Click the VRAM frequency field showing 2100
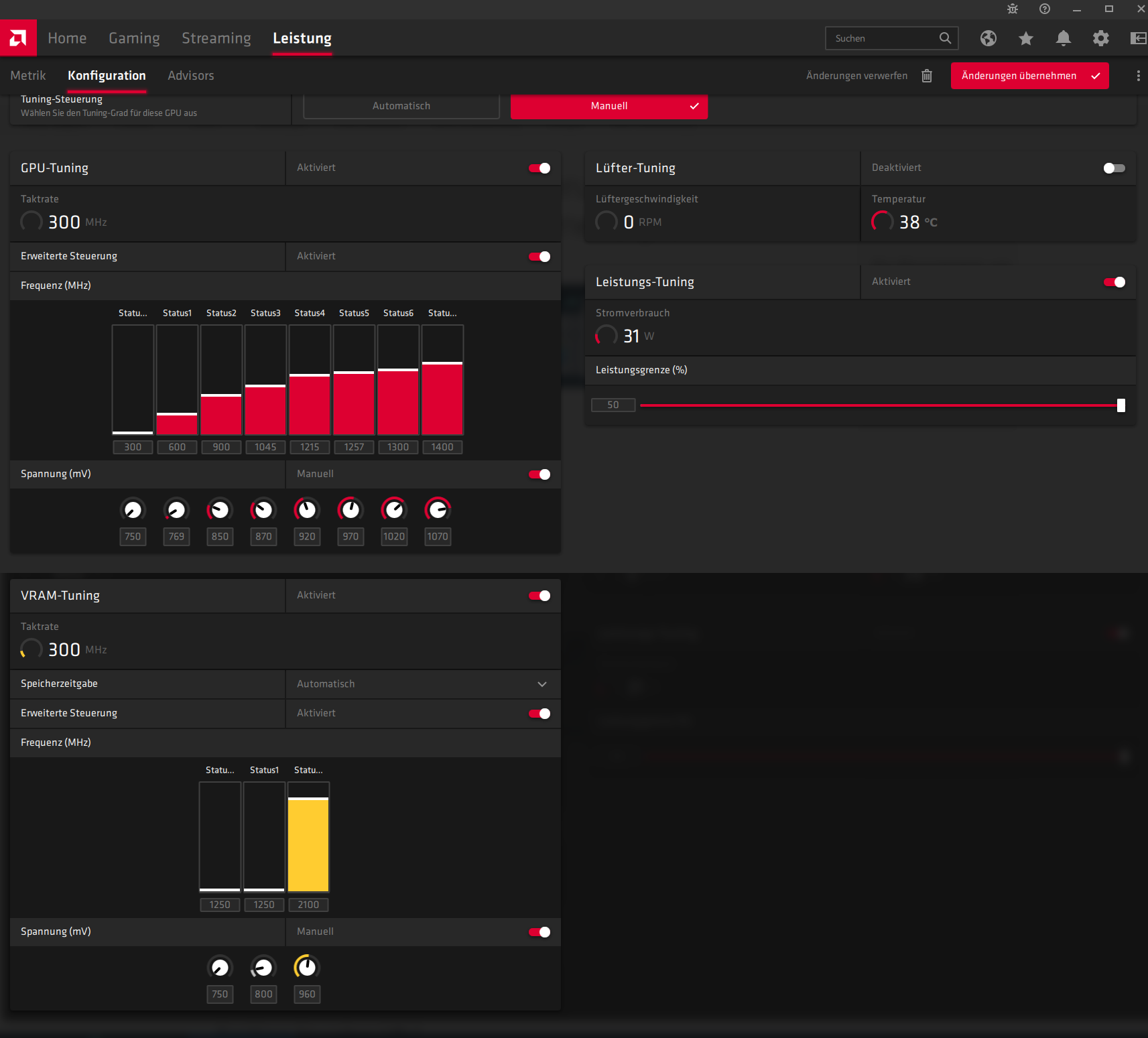 point(308,905)
